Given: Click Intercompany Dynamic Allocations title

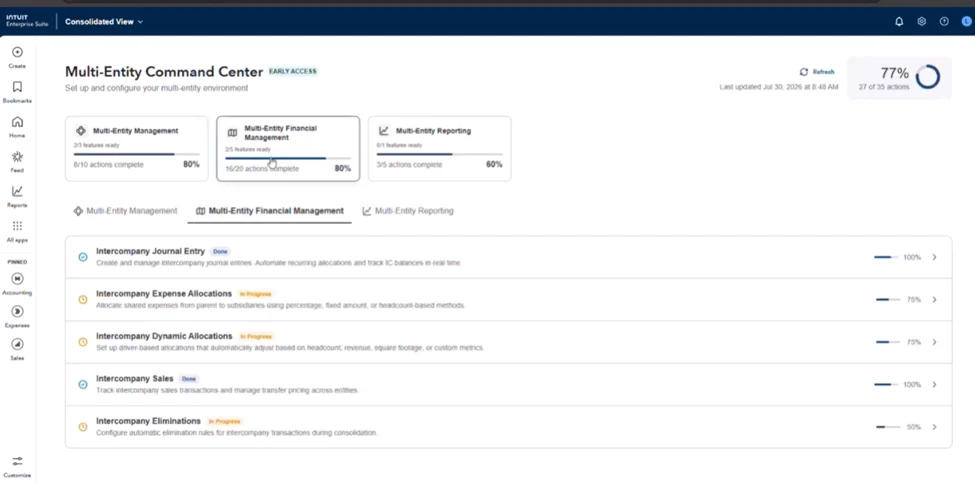Looking at the screenshot, I should [x=164, y=336].
